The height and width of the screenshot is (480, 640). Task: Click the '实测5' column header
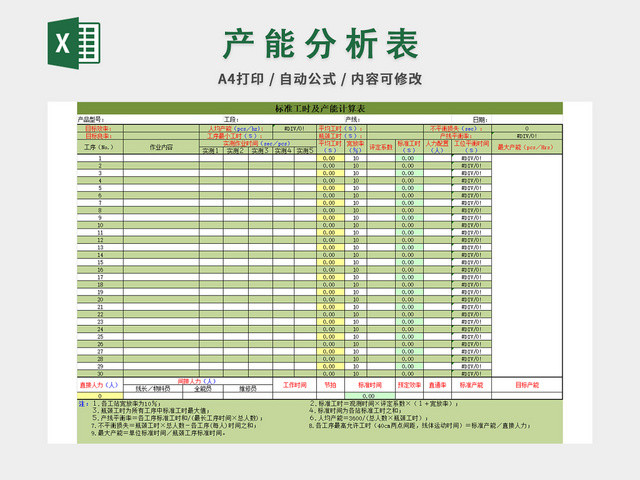point(305,151)
